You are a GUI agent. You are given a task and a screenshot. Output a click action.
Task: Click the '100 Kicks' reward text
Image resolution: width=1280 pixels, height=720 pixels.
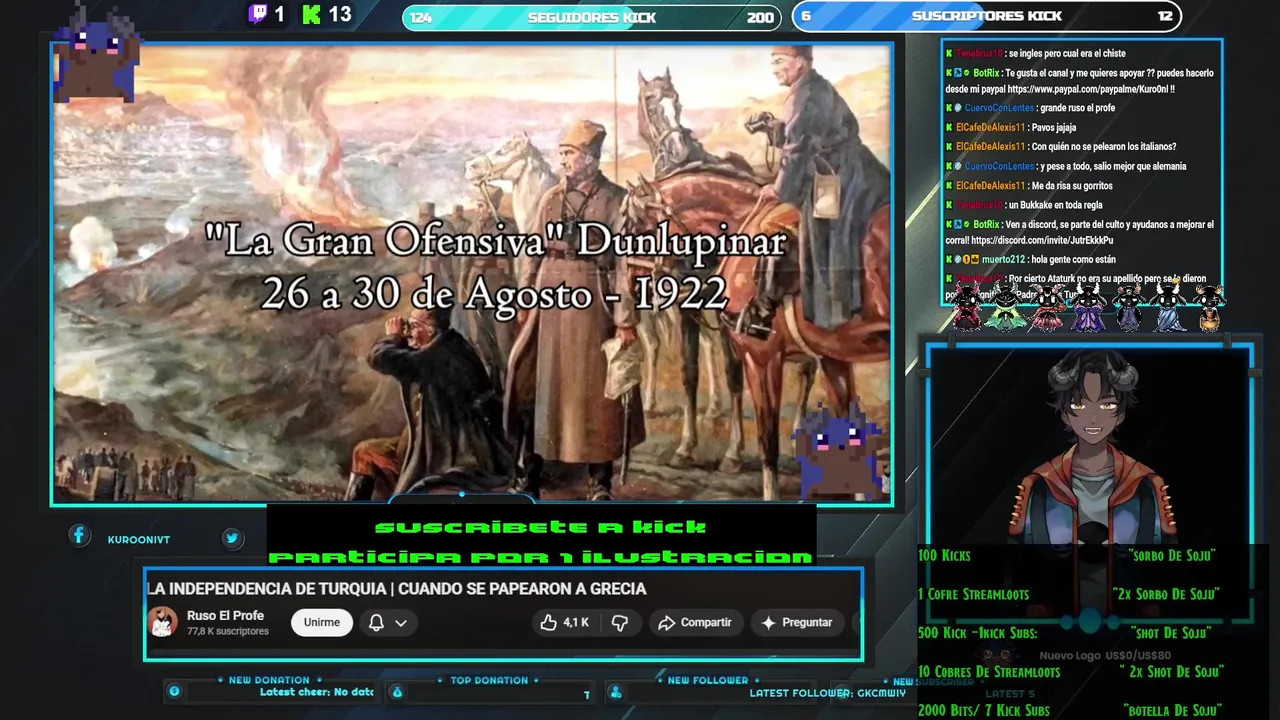click(x=944, y=555)
